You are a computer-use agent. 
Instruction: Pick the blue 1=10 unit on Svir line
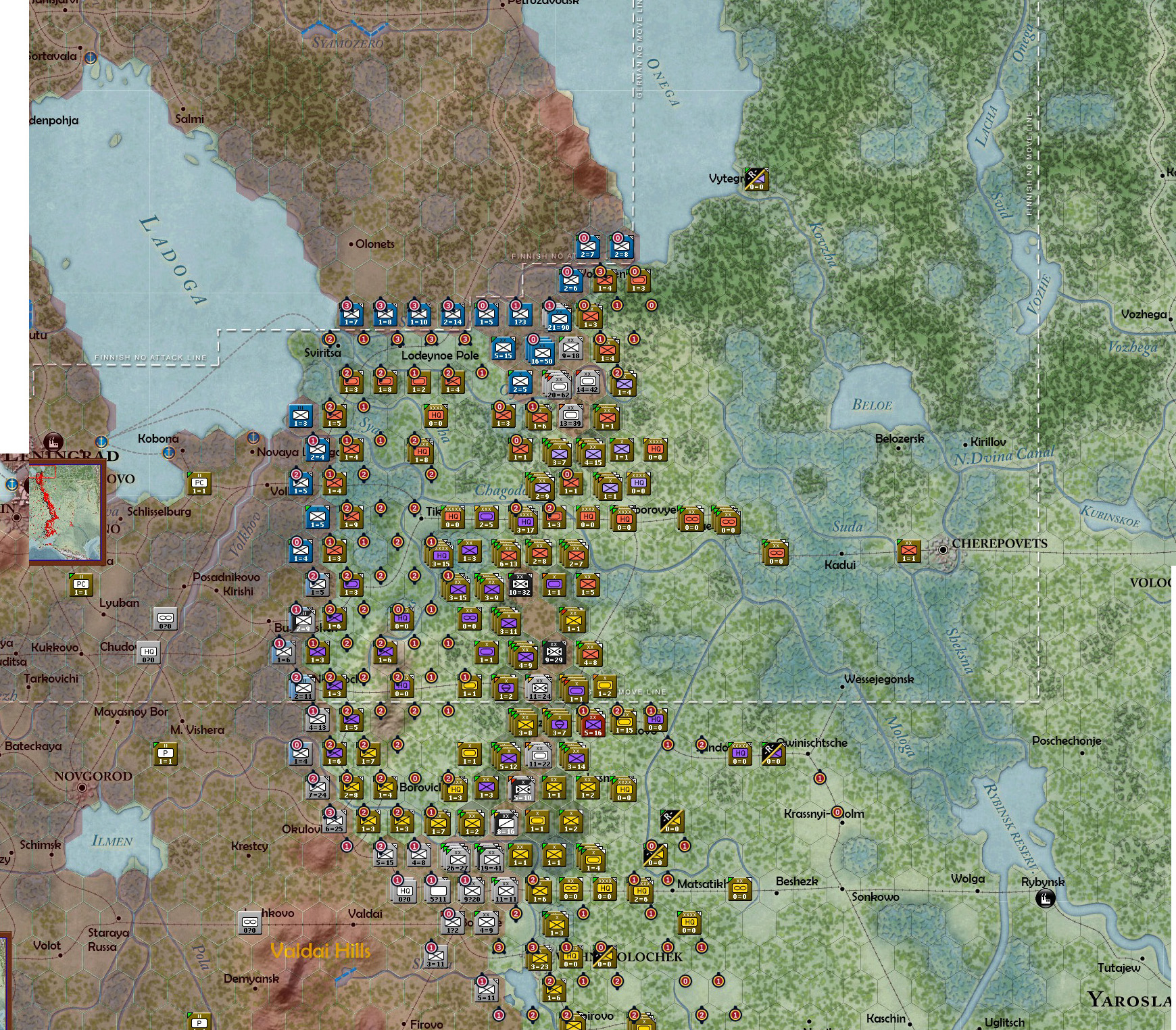pyautogui.click(x=419, y=314)
